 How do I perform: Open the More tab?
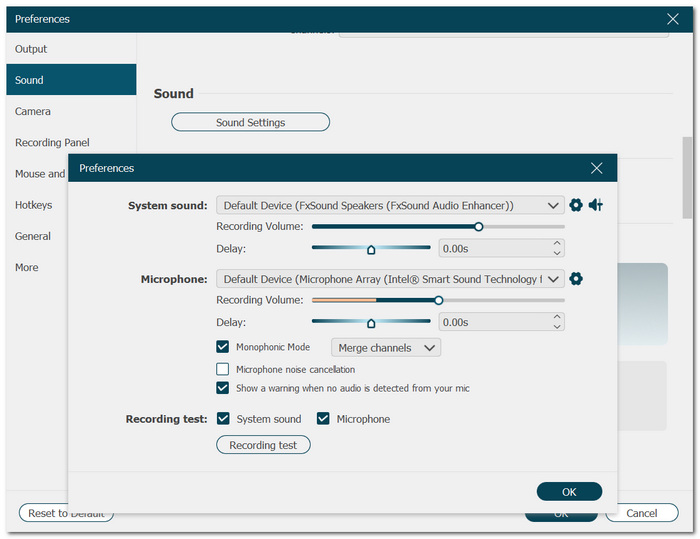click(38, 267)
